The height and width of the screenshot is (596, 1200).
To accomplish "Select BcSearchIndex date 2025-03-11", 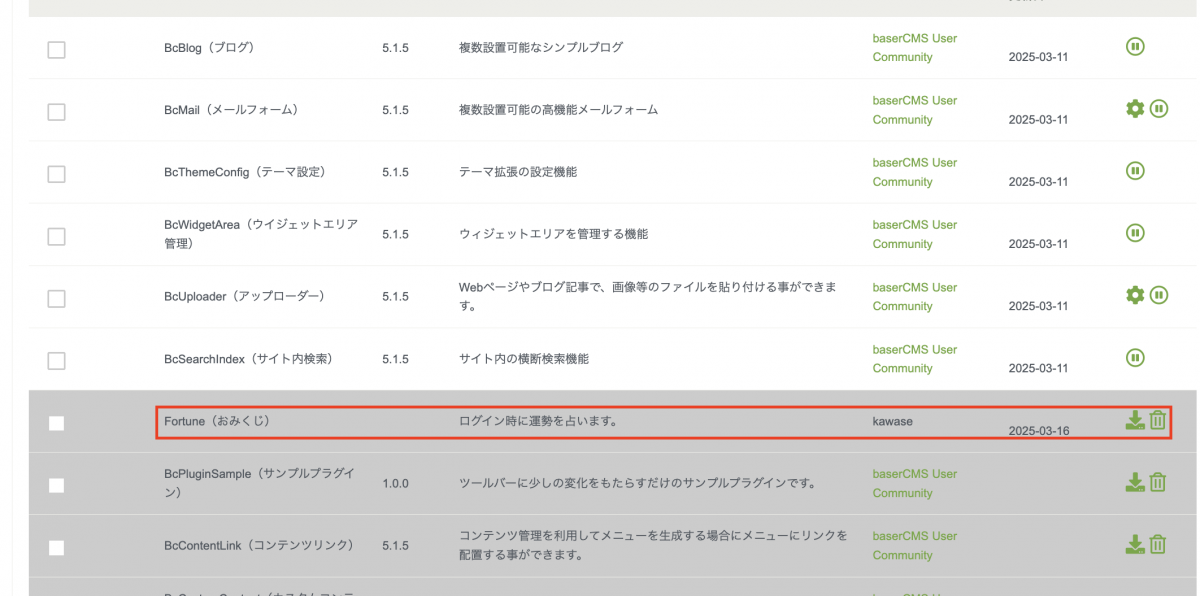I will point(1039,368).
